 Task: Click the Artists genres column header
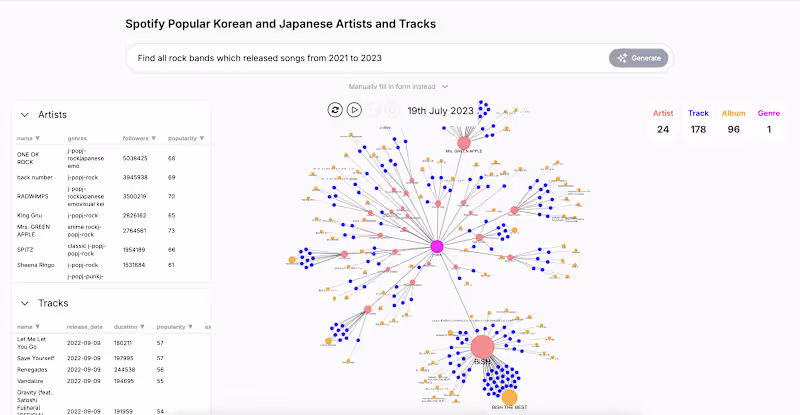pos(77,138)
